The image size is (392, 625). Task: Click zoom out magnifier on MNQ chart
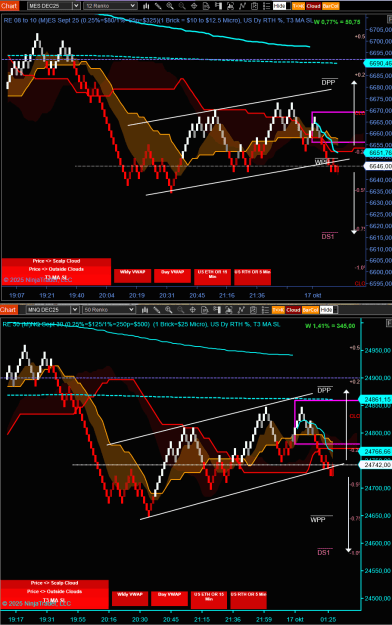[x=181, y=310]
